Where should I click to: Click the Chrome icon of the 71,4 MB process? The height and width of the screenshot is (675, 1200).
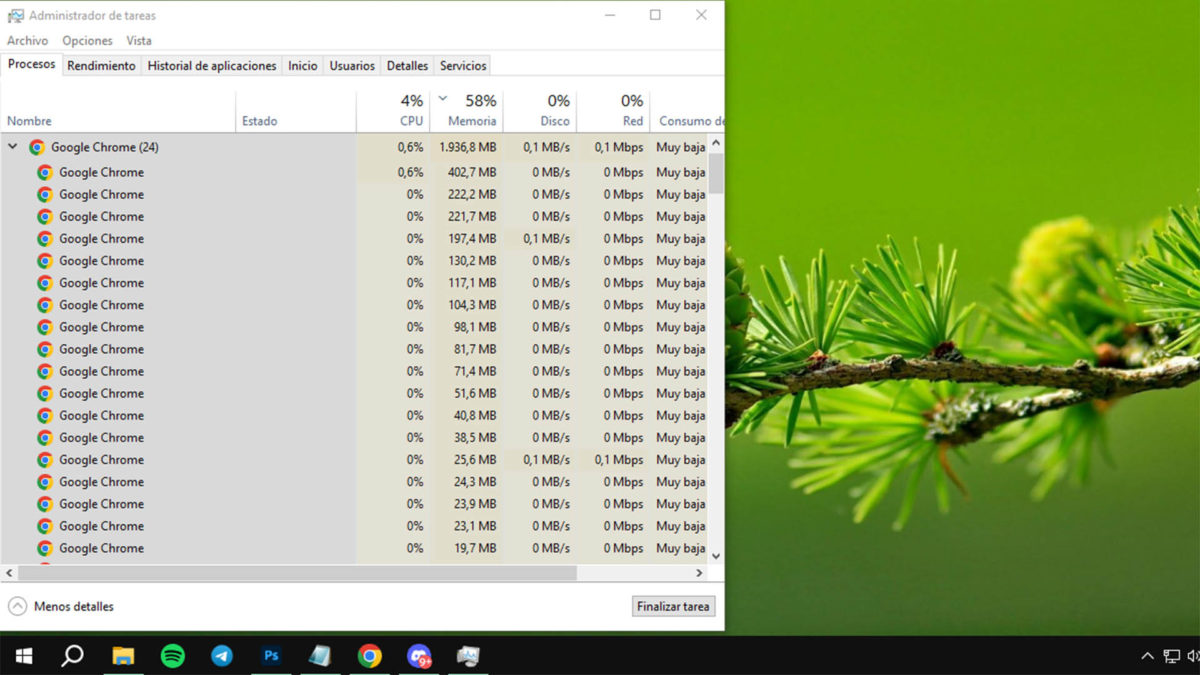click(45, 371)
